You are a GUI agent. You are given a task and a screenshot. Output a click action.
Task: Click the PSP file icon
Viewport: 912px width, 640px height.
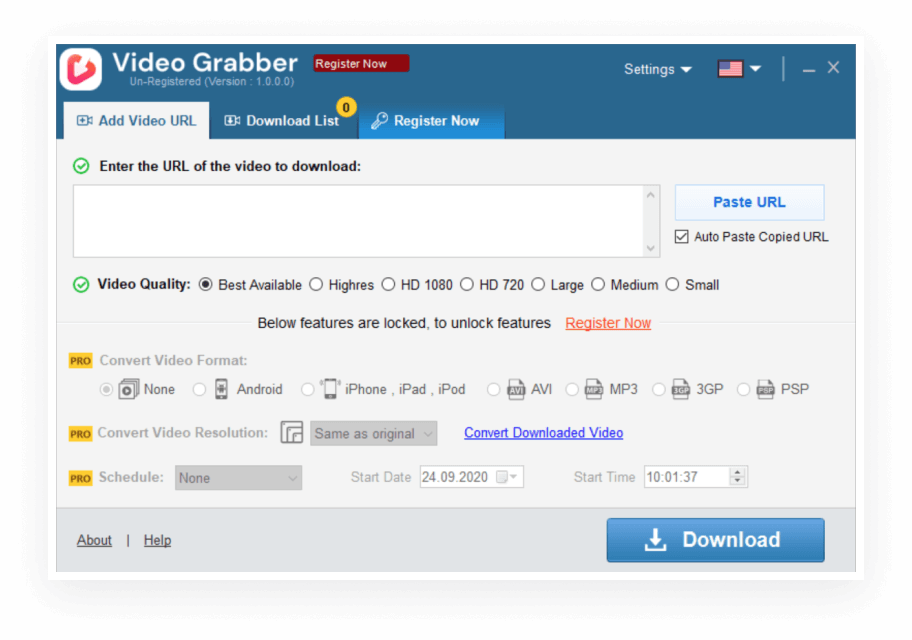[x=765, y=389]
